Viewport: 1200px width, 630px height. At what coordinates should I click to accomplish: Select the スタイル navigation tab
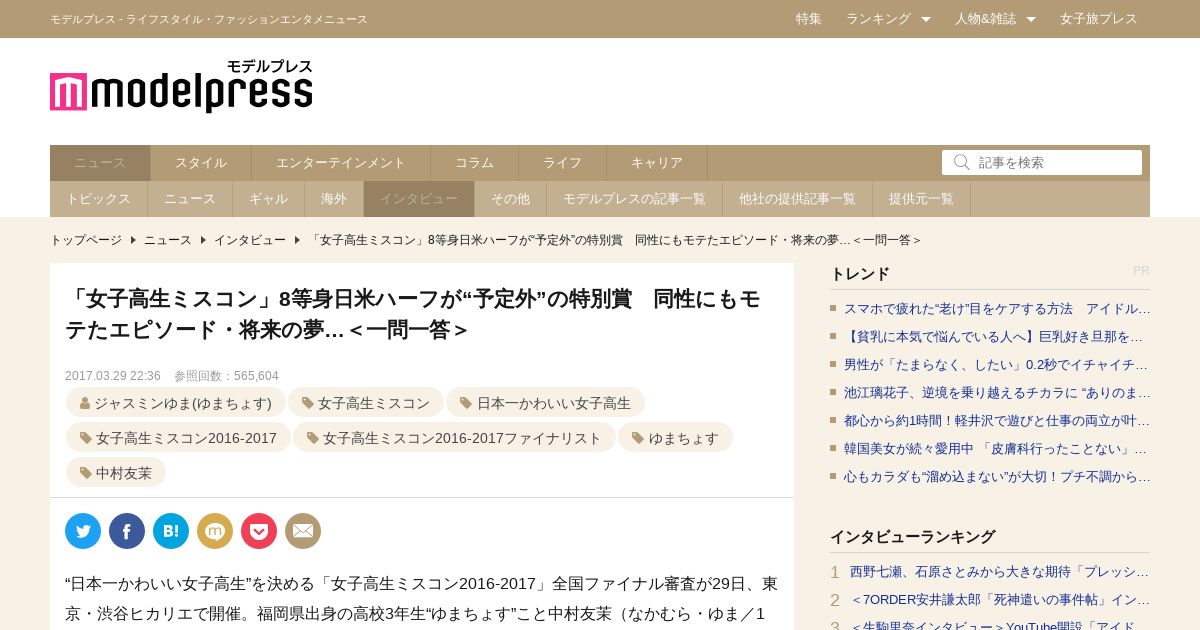[x=201, y=163]
